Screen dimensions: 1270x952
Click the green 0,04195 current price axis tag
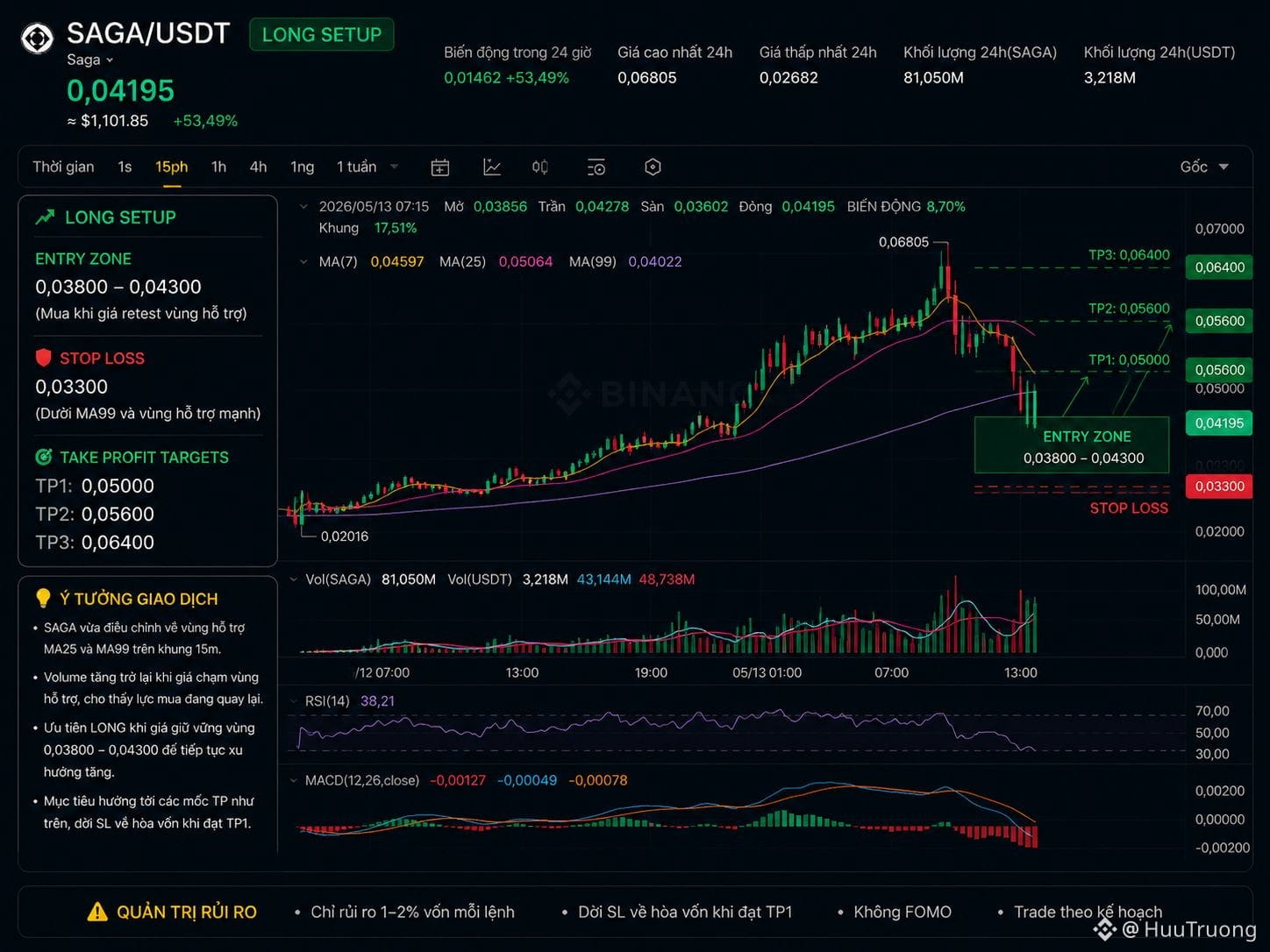[1219, 423]
